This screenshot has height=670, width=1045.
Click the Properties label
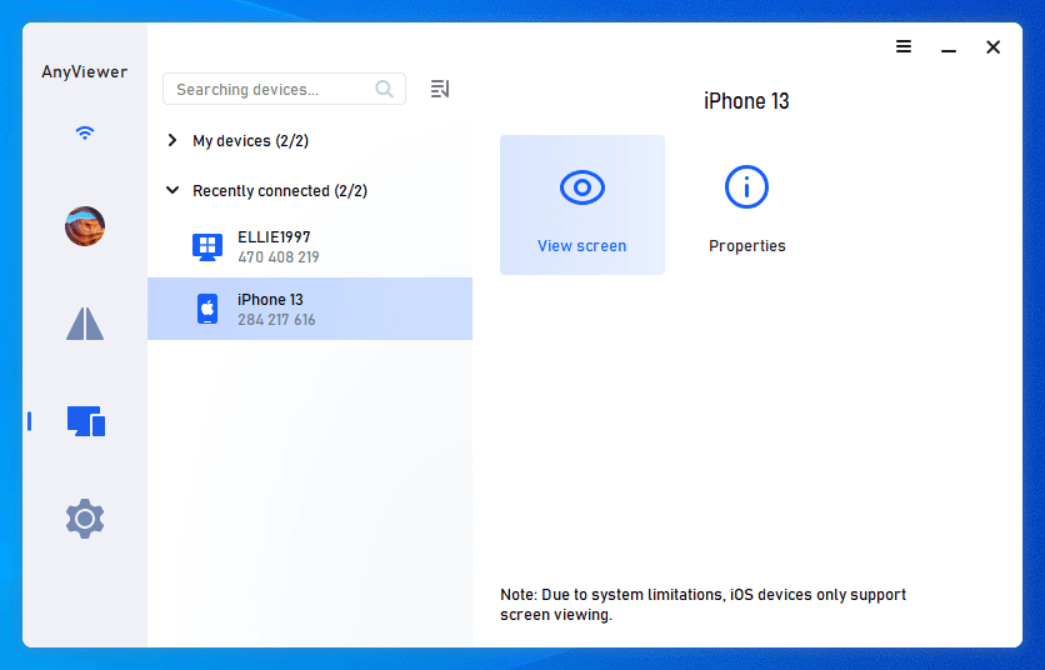(747, 246)
